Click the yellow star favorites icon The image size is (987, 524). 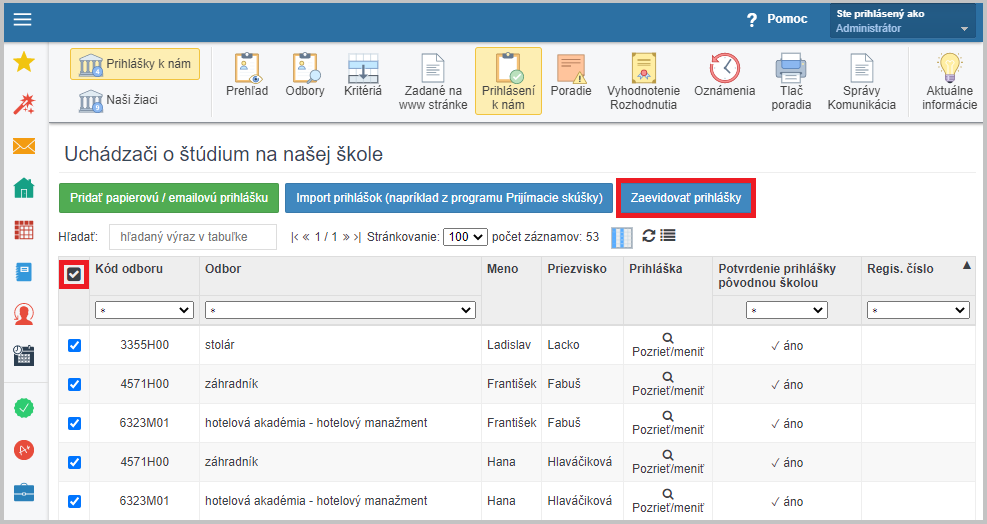[x=24, y=62]
